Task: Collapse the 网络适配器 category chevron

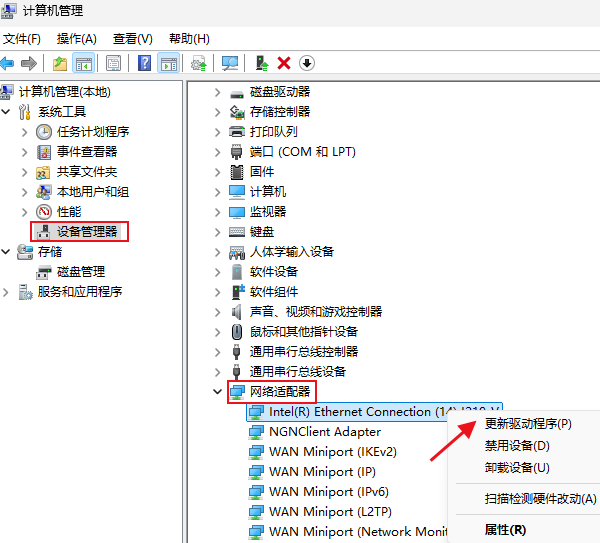Action: 217,391
